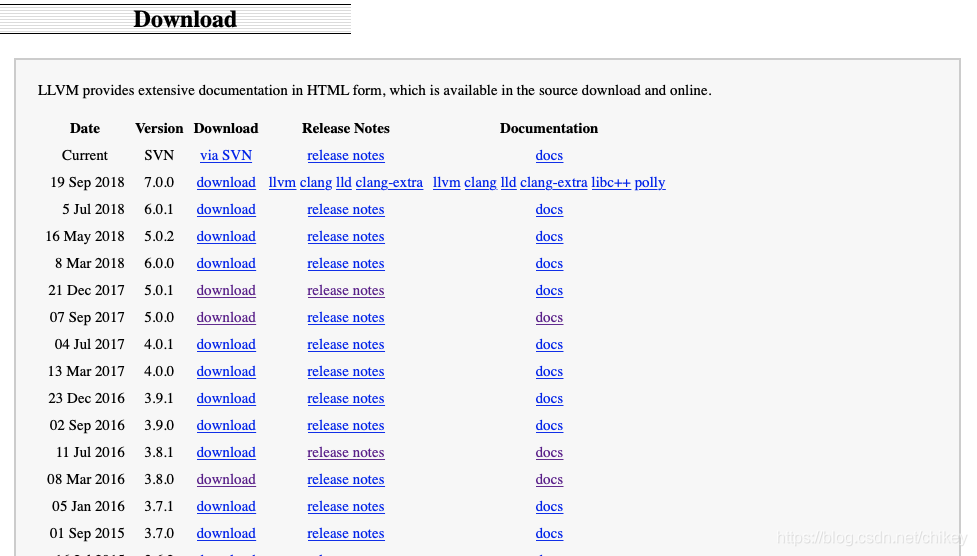Image resolution: width=977 pixels, height=556 pixels.
Task: Open release notes for the Current SVN row
Action: coord(346,155)
